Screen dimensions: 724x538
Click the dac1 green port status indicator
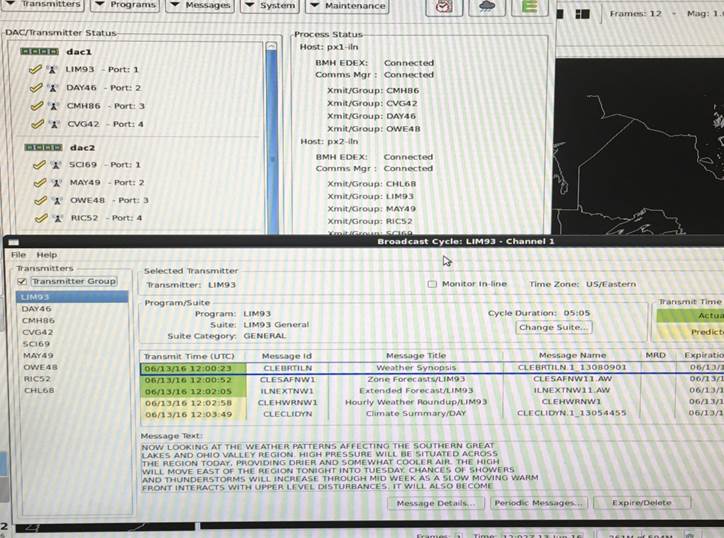(x=39, y=51)
